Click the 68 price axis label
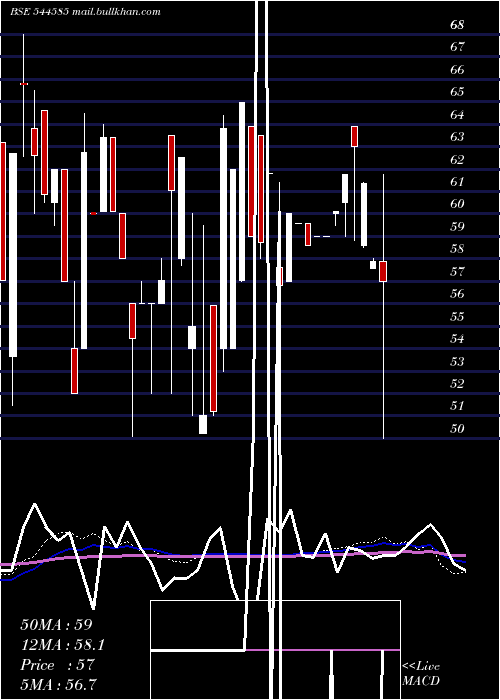Screen dimensions: 500x700 (x=457, y=25)
